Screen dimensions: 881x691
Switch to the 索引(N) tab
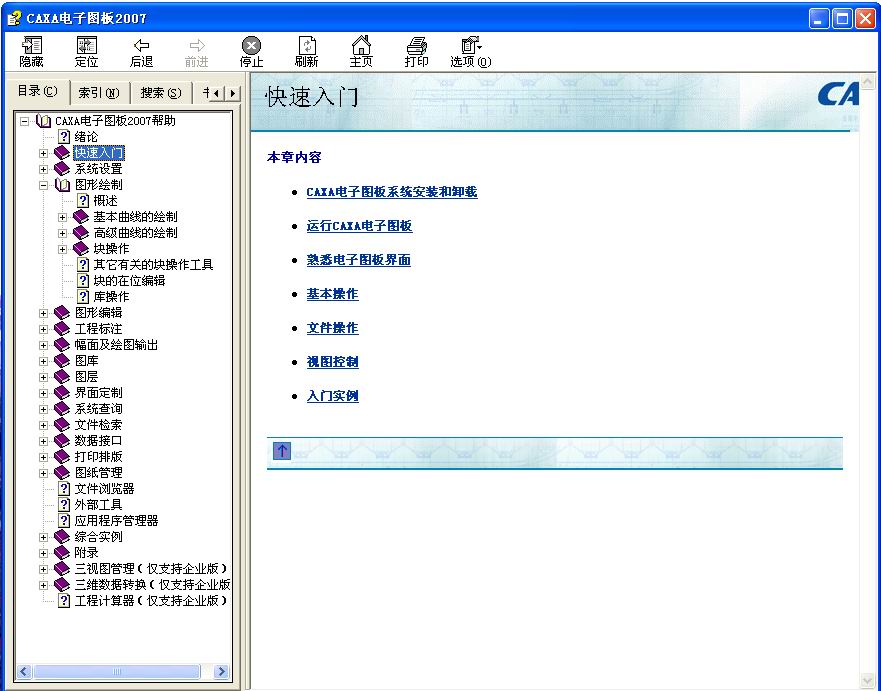(99, 93)
